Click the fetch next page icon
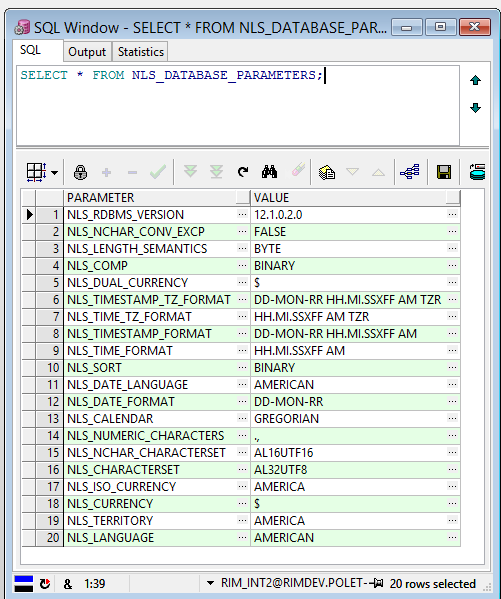501x599 pixels. [190, 172]
